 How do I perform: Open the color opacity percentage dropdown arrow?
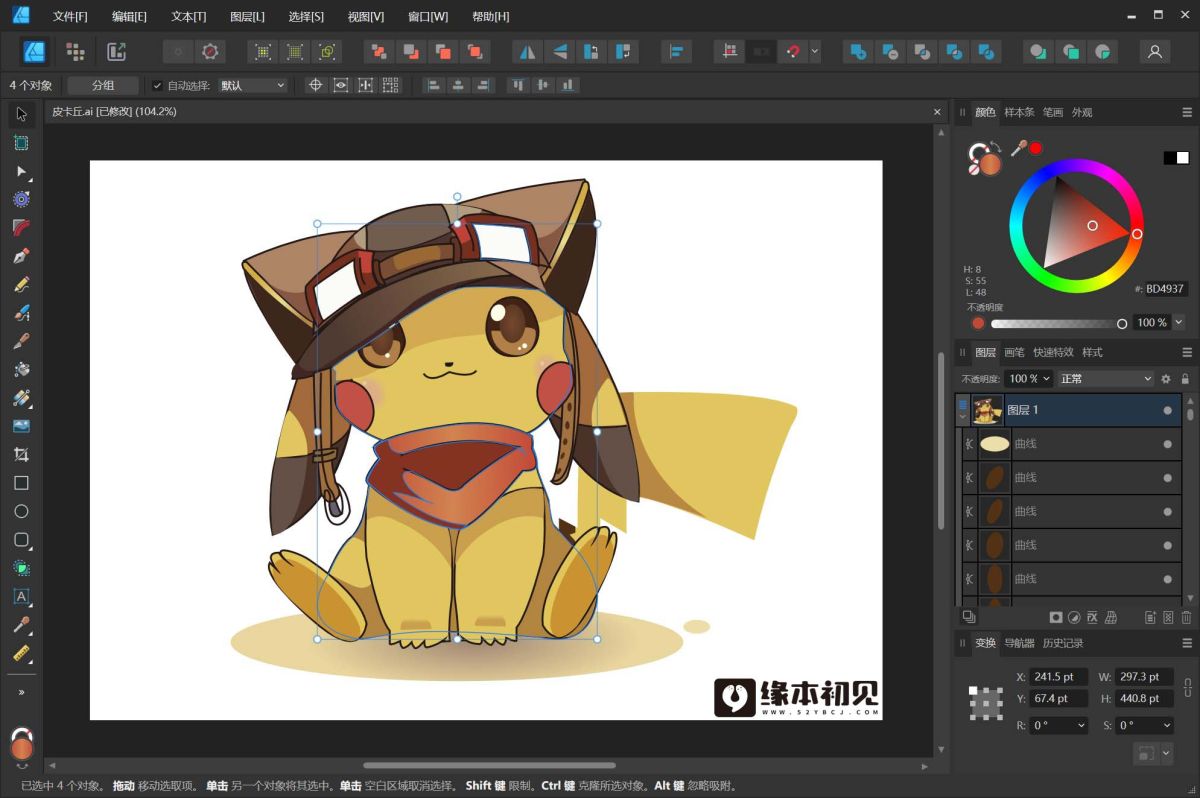1178,323
